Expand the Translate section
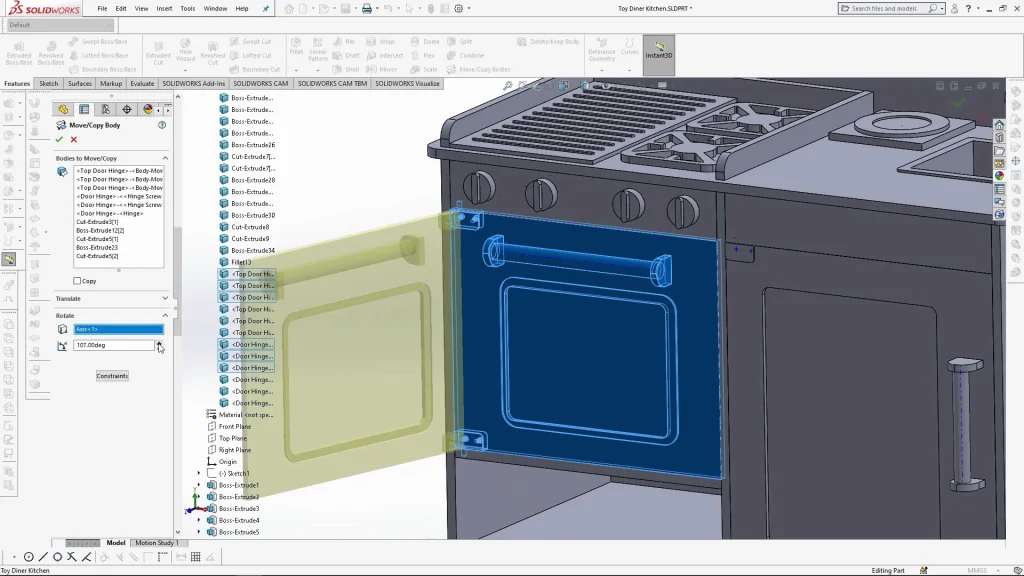The width and height of the screenshot is (1024, 576). [x=165, y=298]
